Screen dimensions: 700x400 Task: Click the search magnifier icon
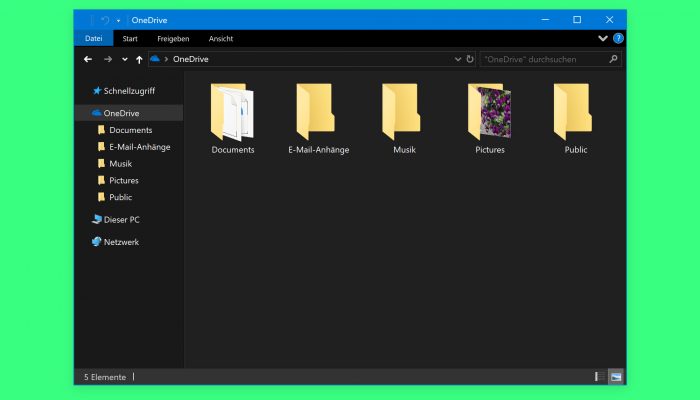click(x=613, y=59)
